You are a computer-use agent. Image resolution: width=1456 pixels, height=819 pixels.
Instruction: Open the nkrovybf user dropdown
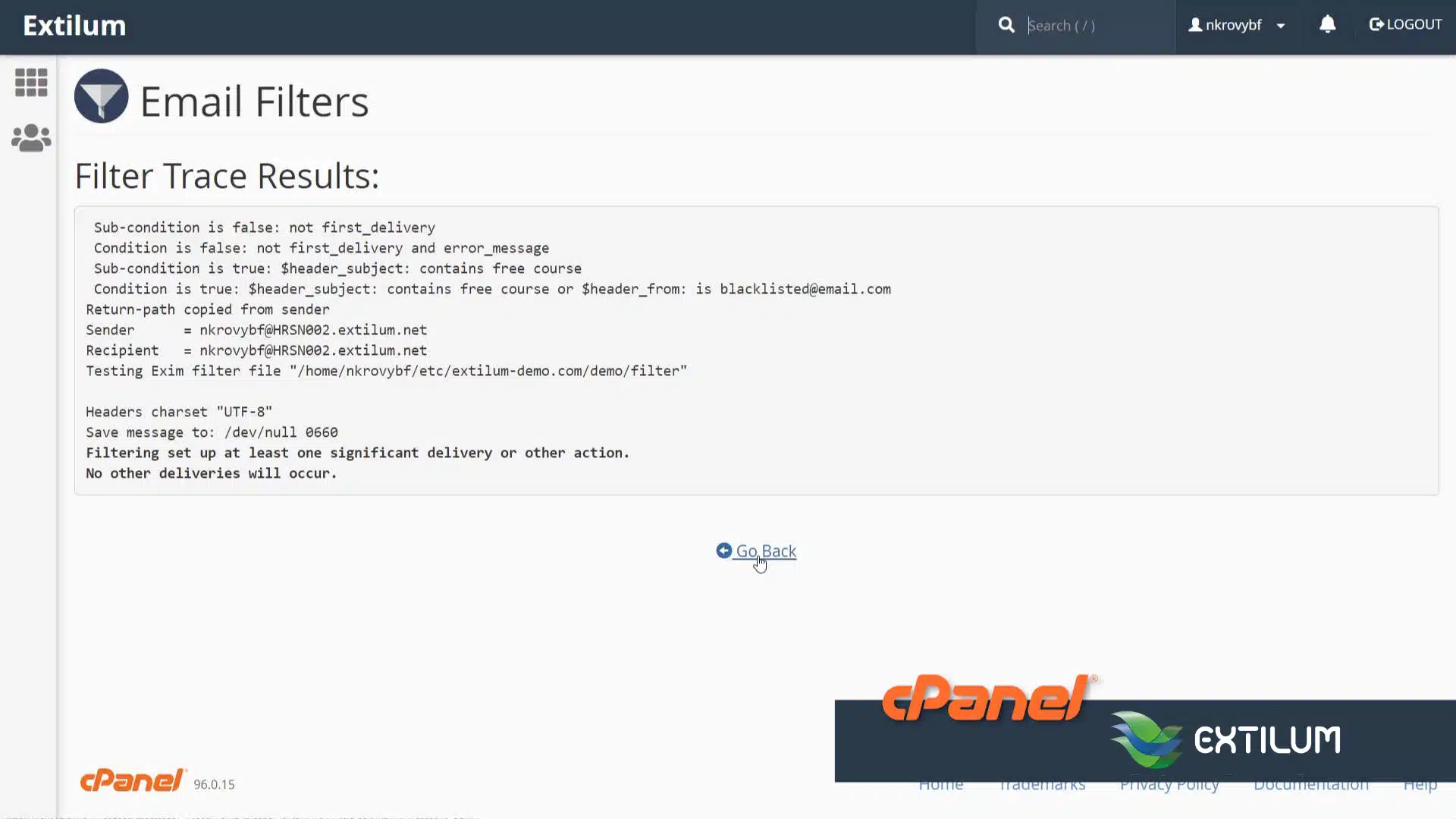click(x=1237, y=25)
